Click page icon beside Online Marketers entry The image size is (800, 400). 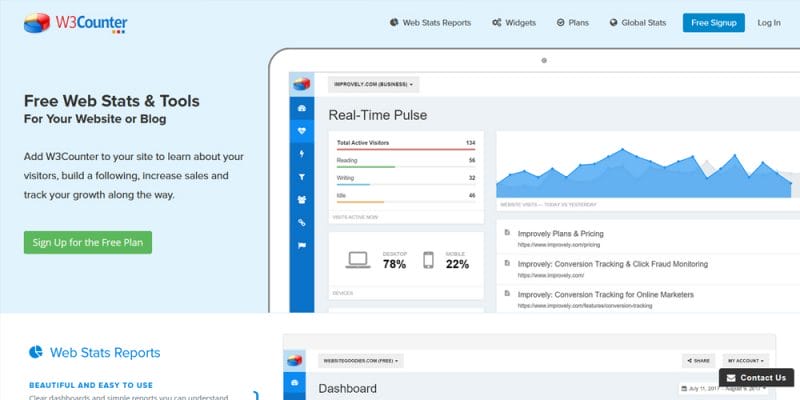click(x=507, y=293)
